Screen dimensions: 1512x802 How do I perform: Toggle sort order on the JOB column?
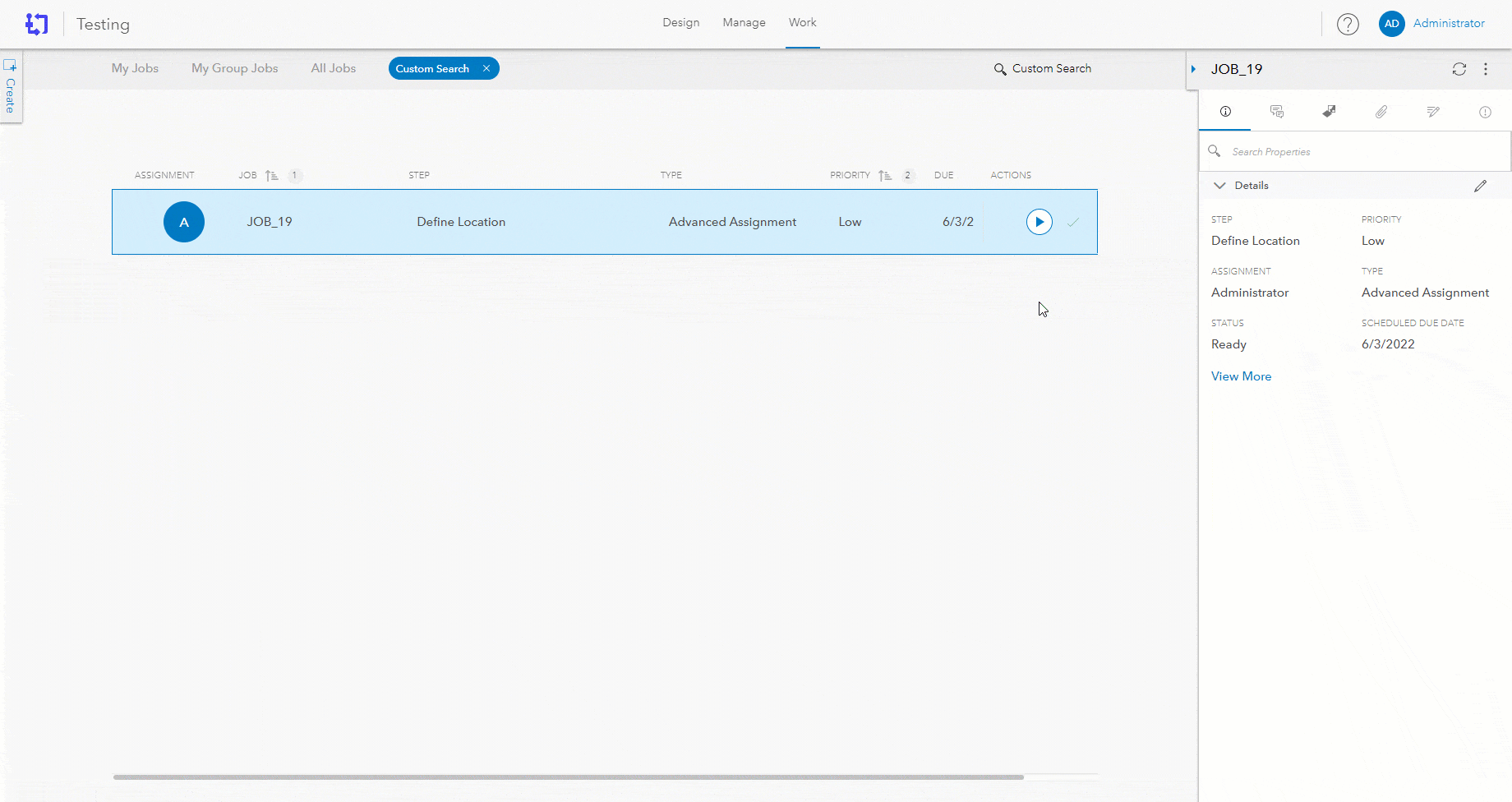tap(271, 175)
